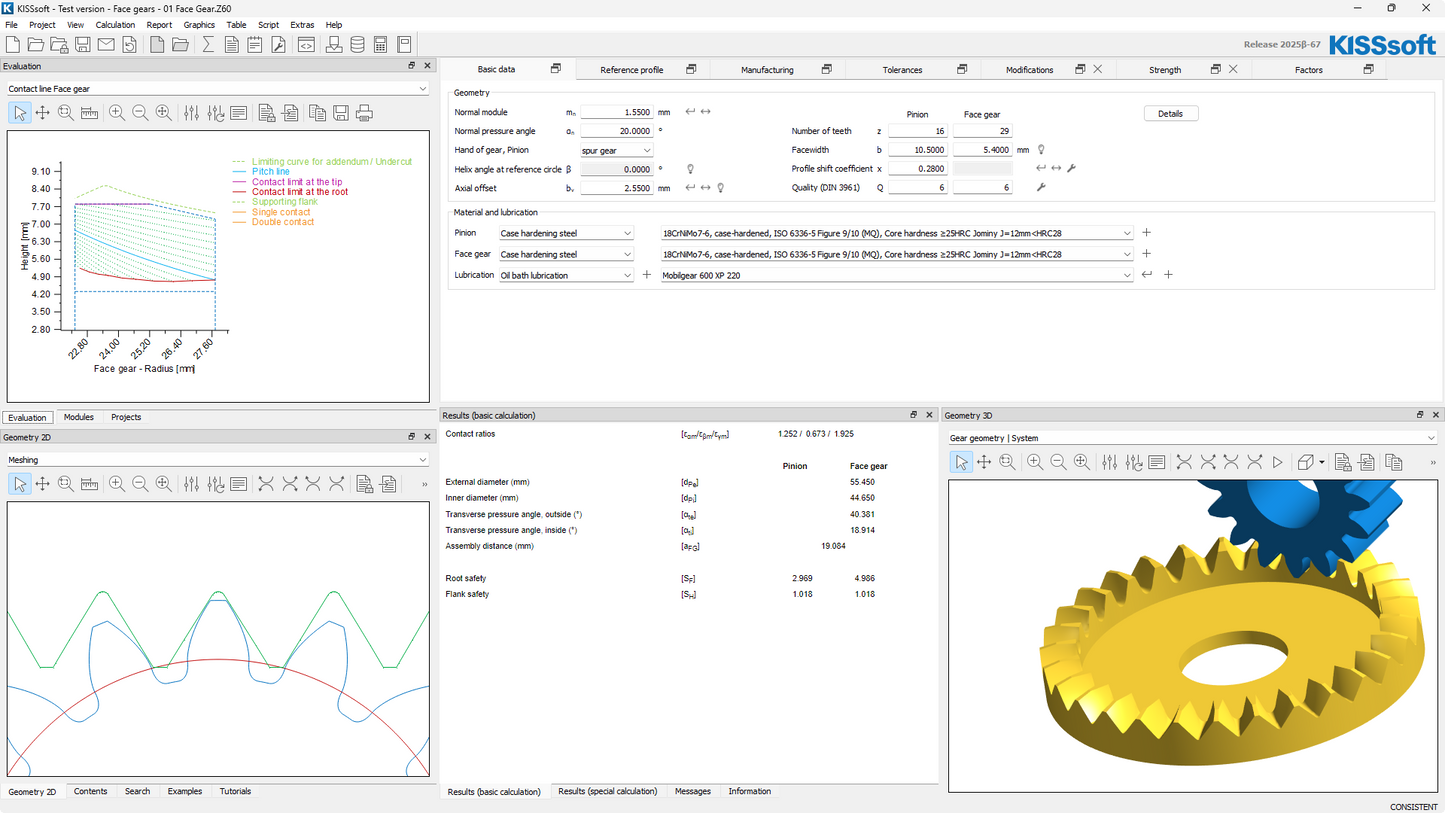Viewport: 1445px width, 813px height.
Task: Toggle the light bulb icon beside Axial offset
Action: [x=721, y=188]
